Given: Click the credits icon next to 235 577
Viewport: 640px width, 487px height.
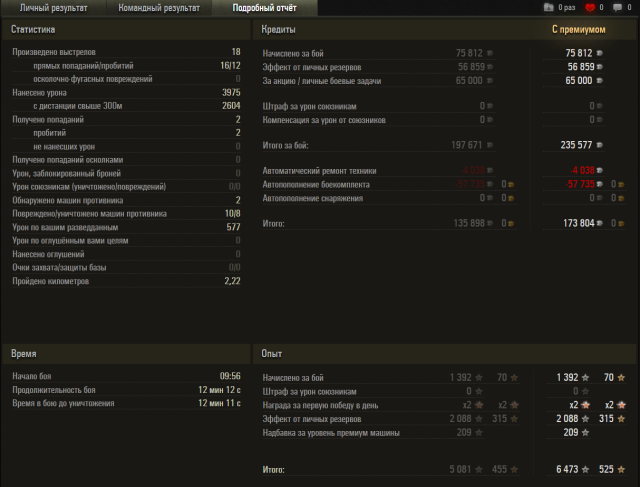Looking at the screenshot, I should (601, 145).
